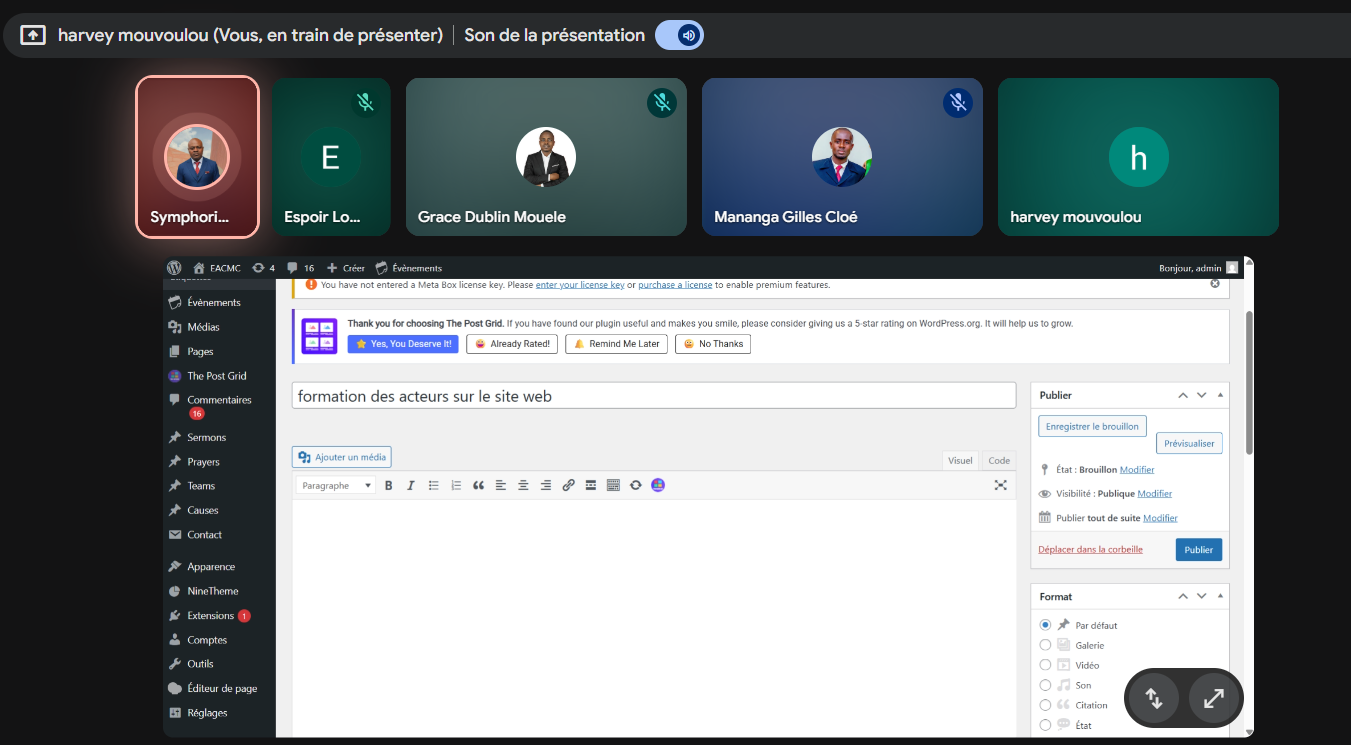
Task: Insert a bulleted list
Action: tap(434, 485)
